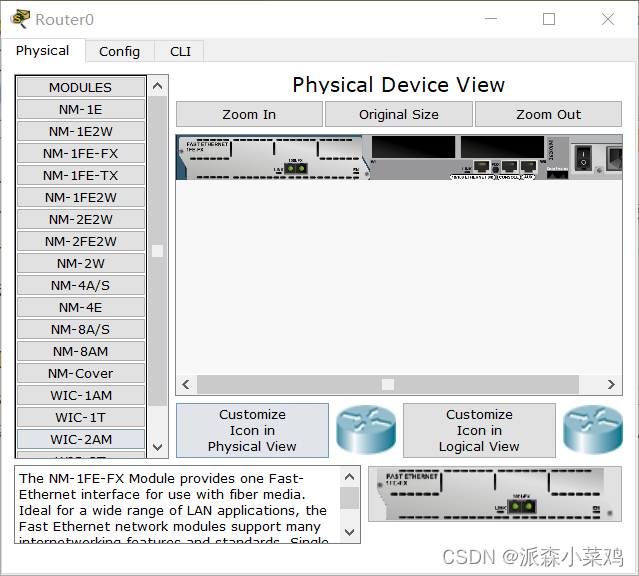639x576 pixels.
Task: Click device view right scroll arrow
Action: tap(611, 384)
